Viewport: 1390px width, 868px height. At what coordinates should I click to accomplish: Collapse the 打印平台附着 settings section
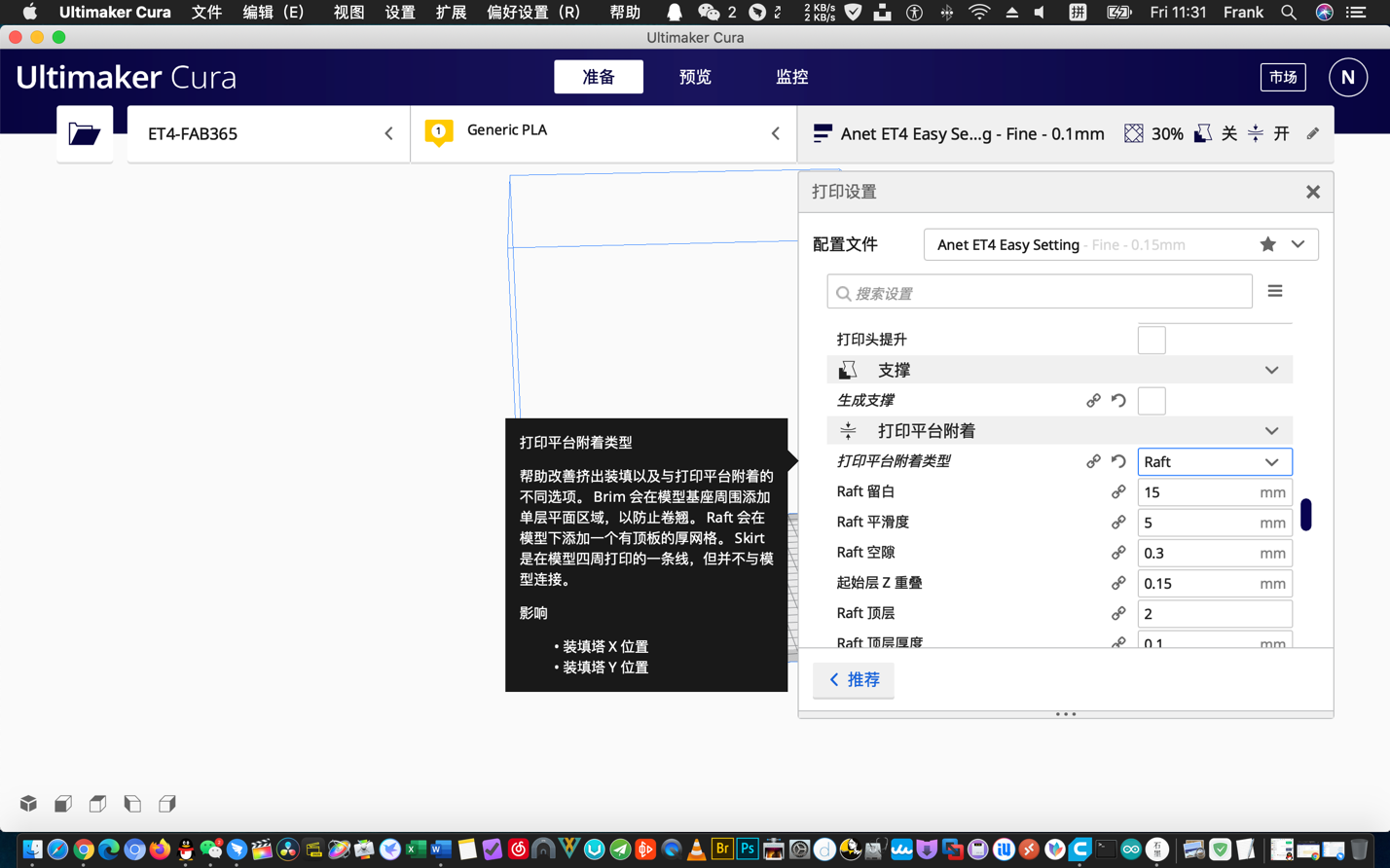point(1271,430)
